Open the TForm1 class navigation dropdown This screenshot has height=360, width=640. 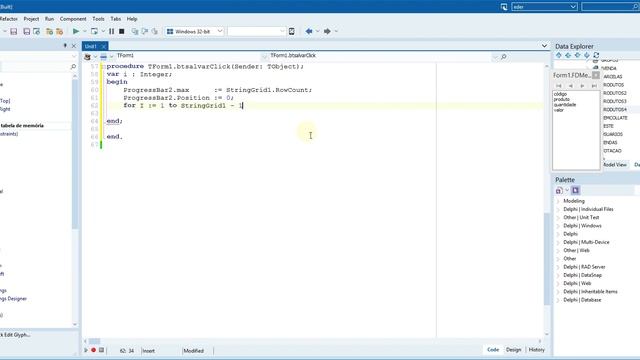tap(264, 56)
